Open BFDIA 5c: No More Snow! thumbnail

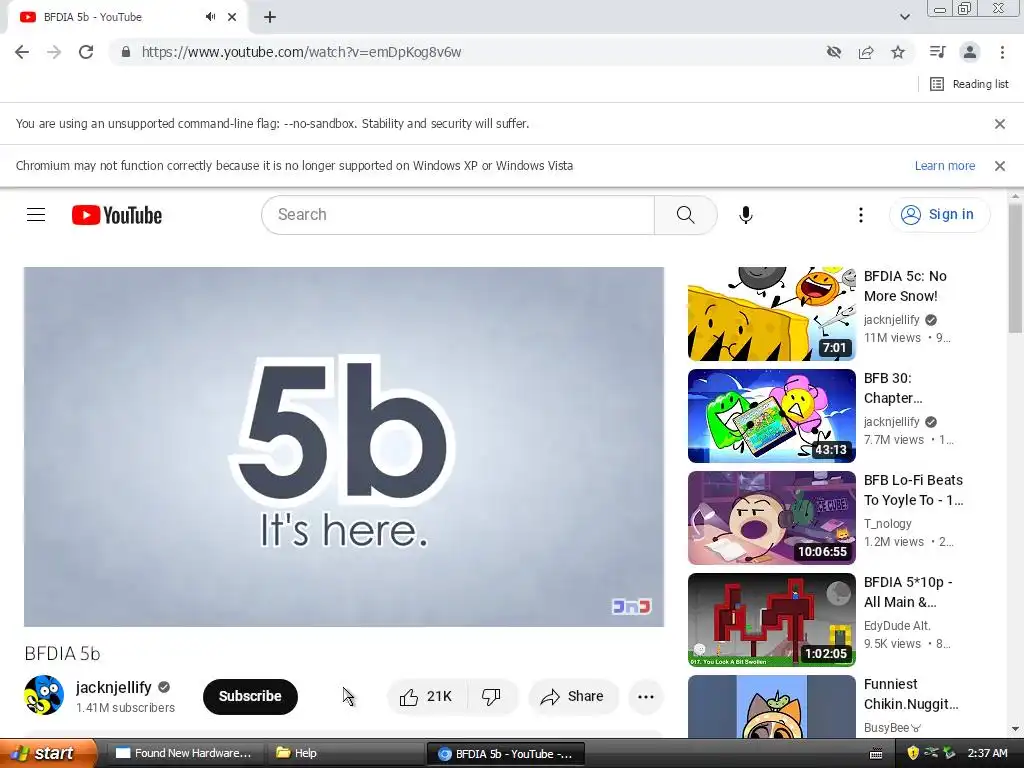[x=771, y=313]
